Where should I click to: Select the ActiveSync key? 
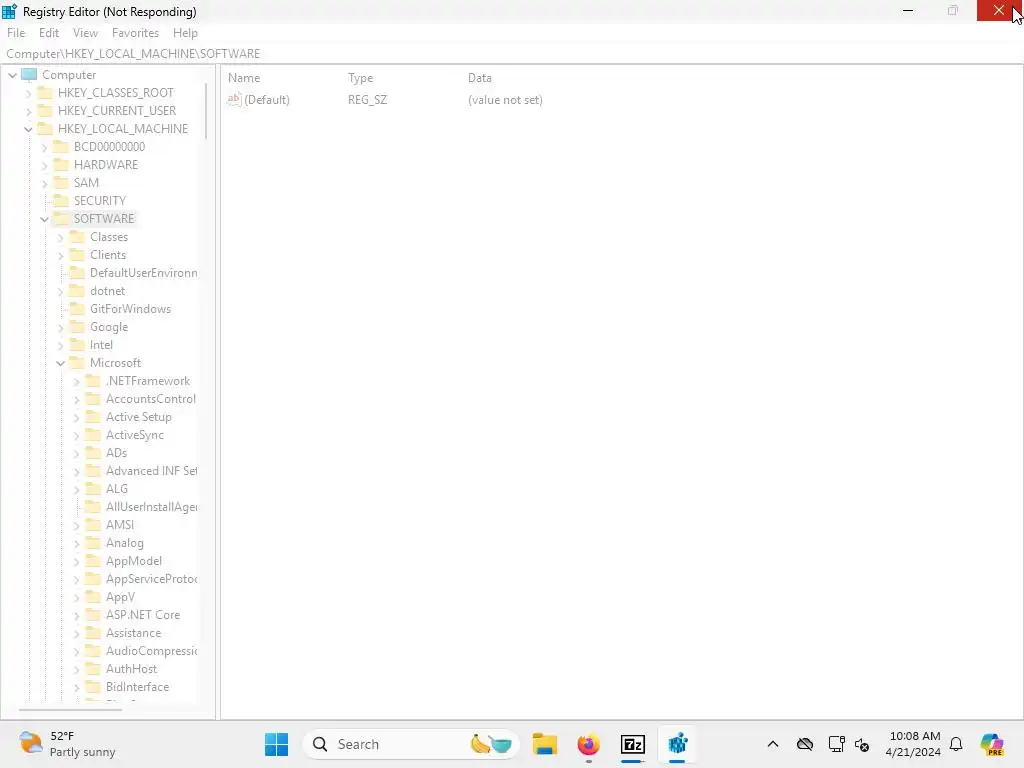pyautogui.click(x=135, y=434)
